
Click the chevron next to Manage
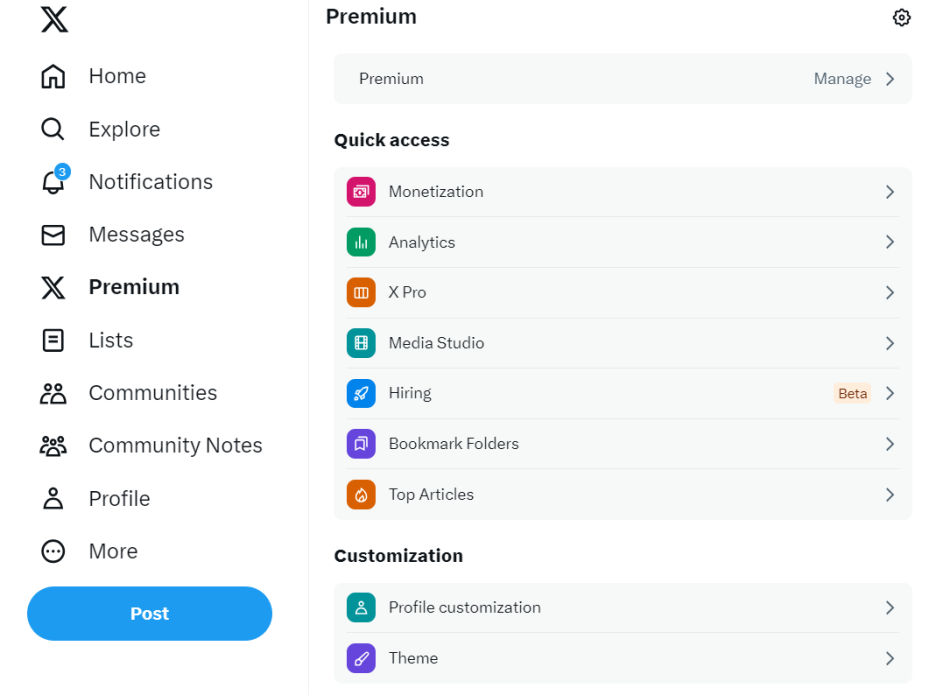tap(890, 79)
